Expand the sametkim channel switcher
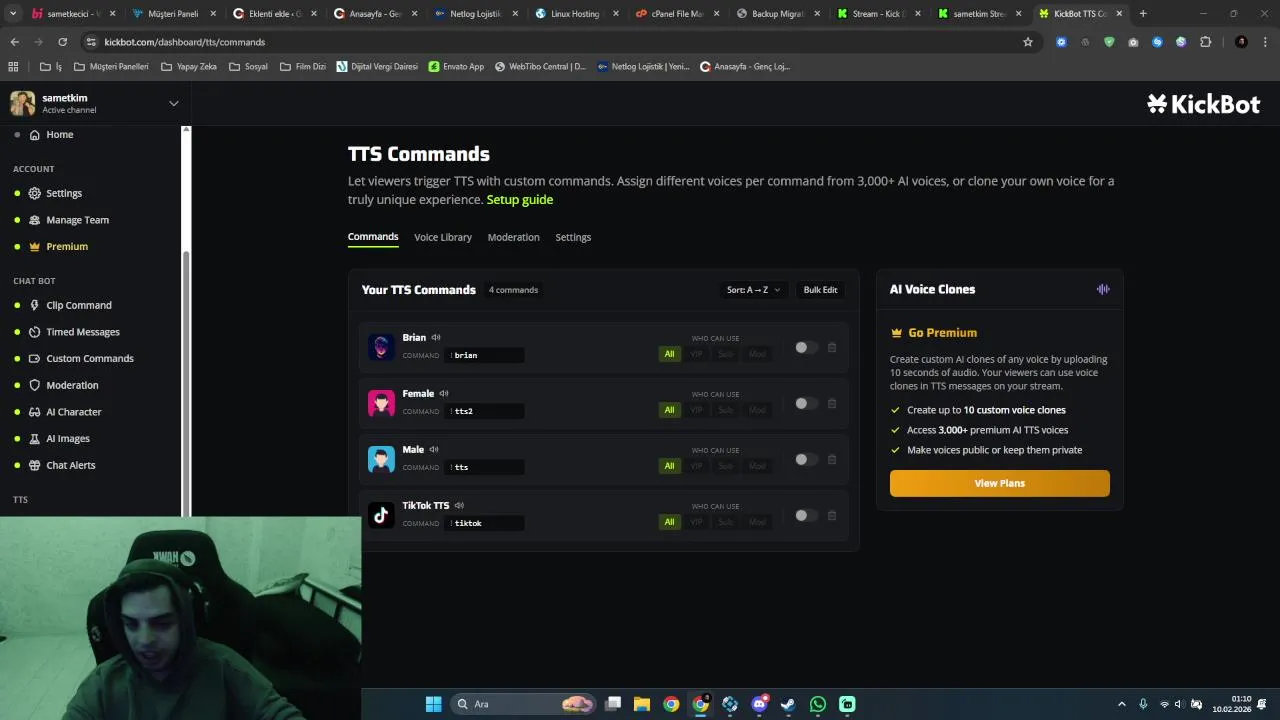Screen dimensions: 1280x720 (x=174, y=103)
